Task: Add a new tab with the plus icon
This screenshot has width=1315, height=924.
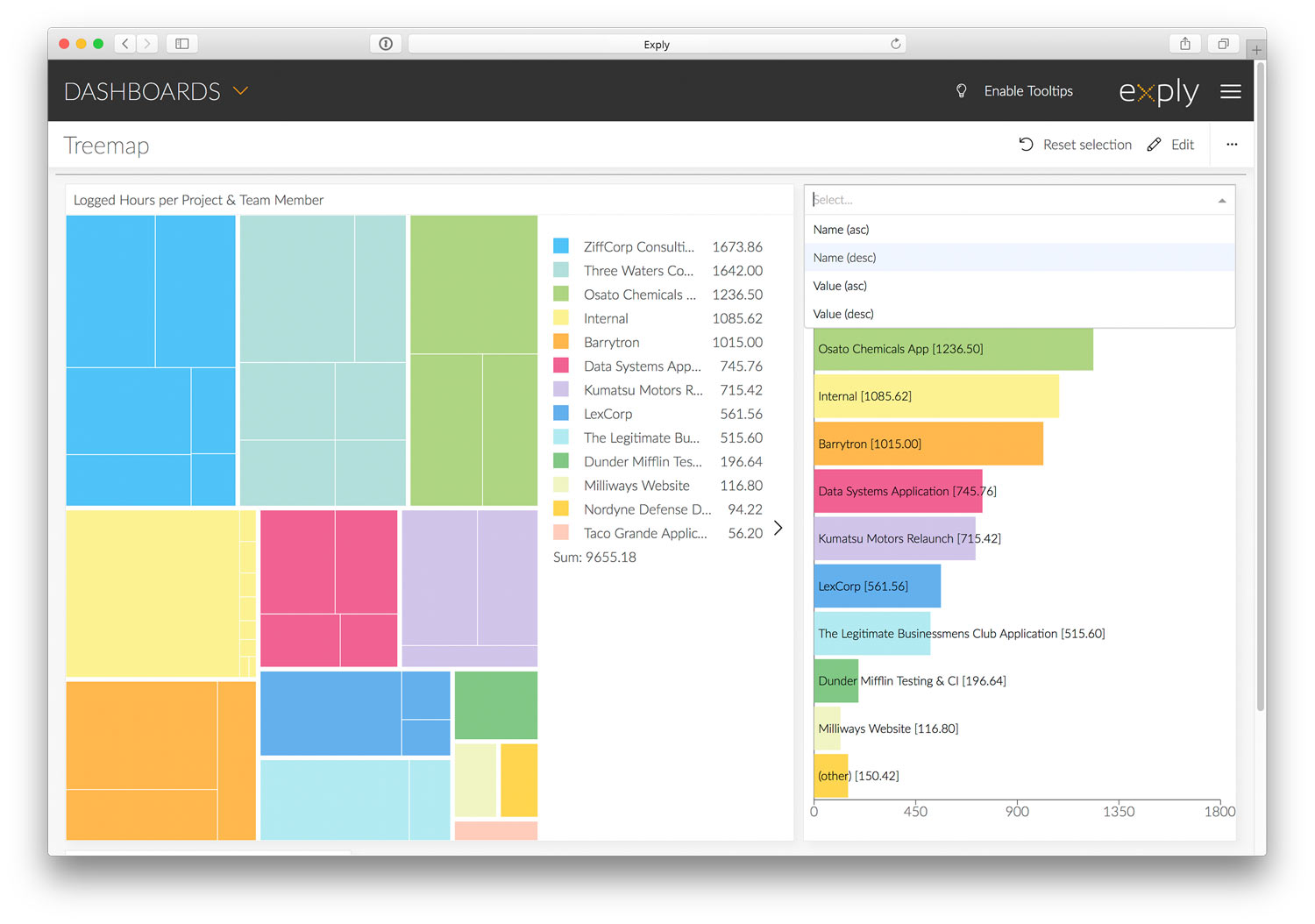Action: [x=1257, y=50]
